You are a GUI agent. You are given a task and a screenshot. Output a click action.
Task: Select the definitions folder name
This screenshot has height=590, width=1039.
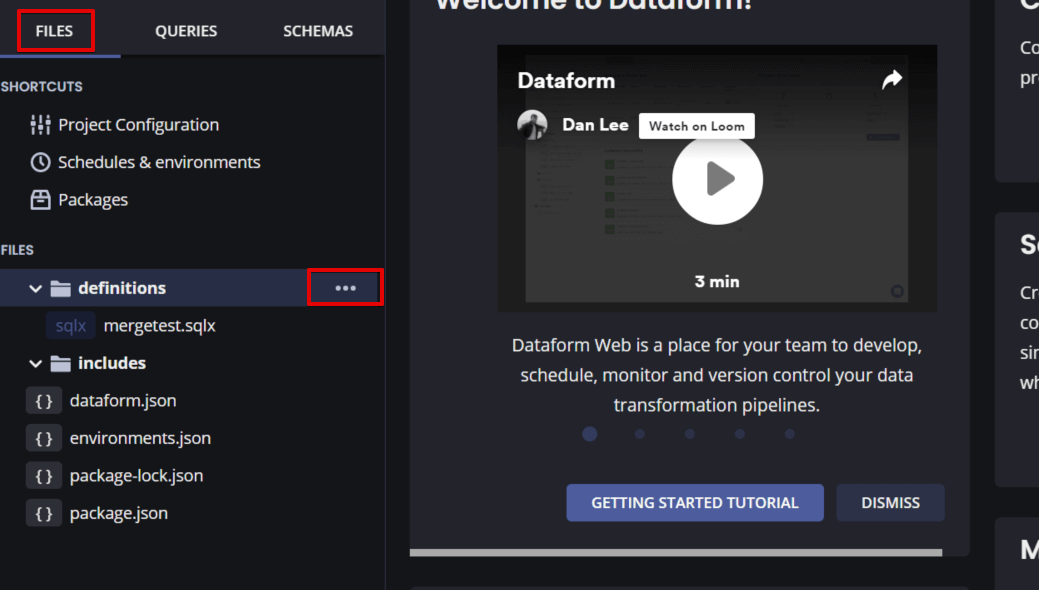(122, 288)
